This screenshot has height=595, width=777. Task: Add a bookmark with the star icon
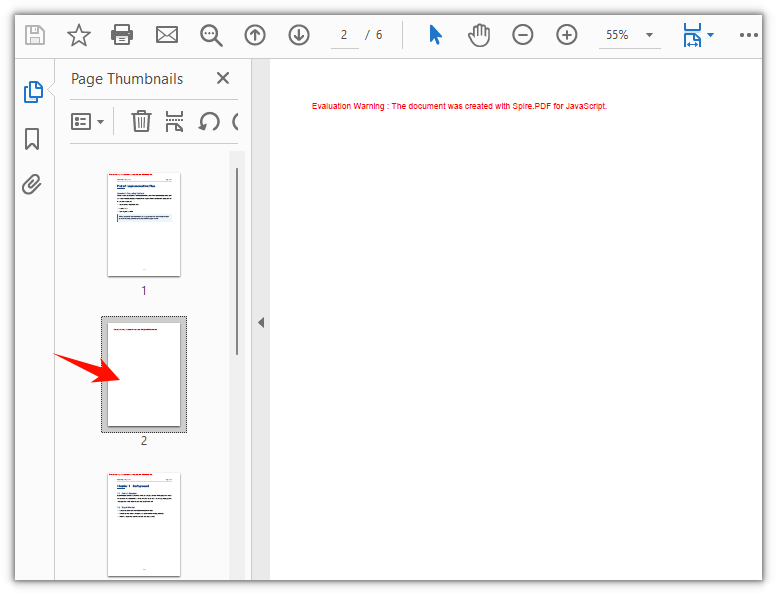tap(79, 35)
